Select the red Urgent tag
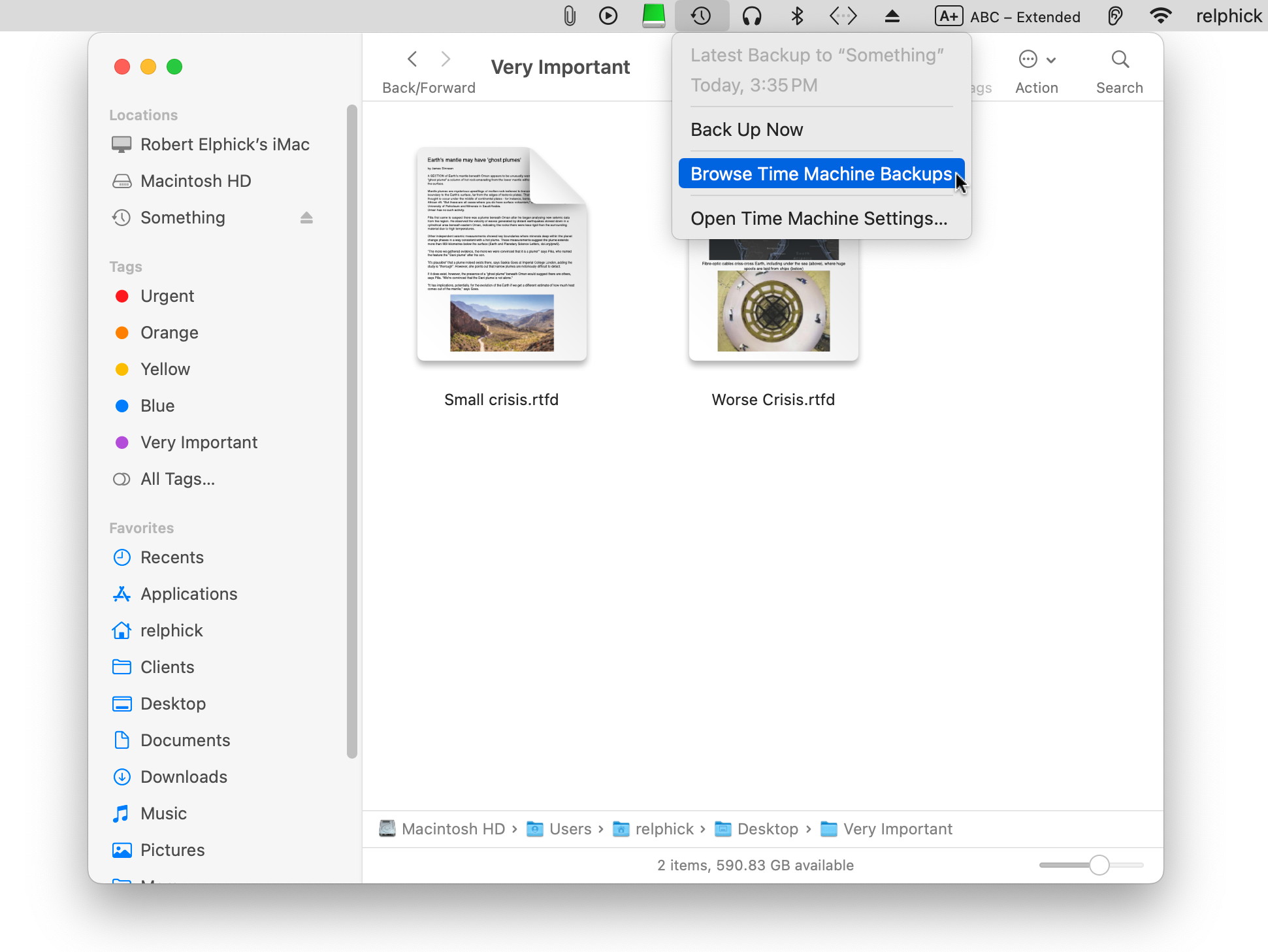 167,296
